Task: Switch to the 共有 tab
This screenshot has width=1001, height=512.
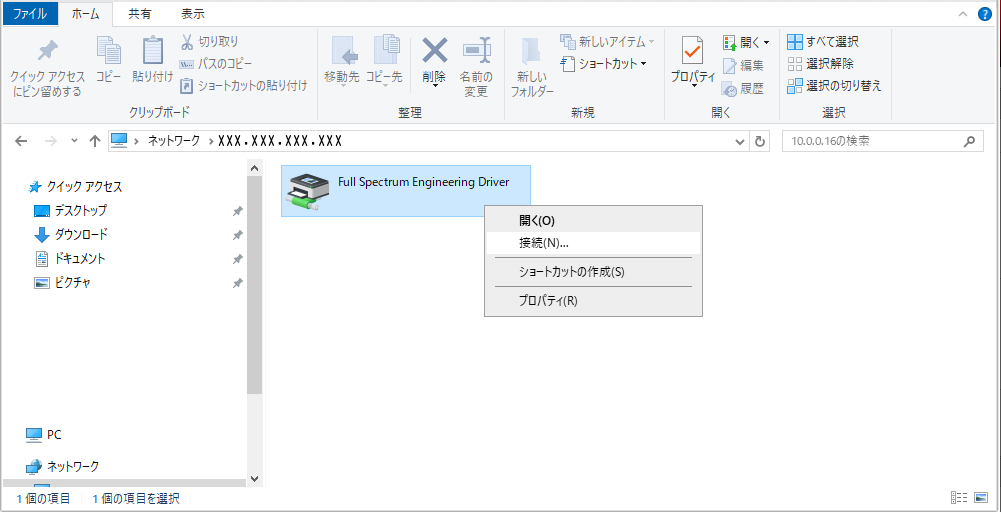Action: coord(140,13)
